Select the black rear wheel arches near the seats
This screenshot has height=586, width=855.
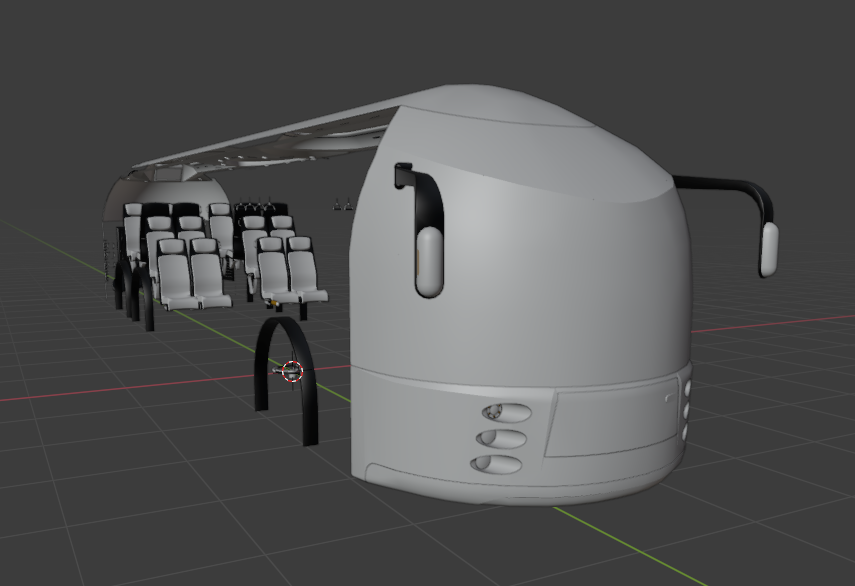[x=135, y=294]
